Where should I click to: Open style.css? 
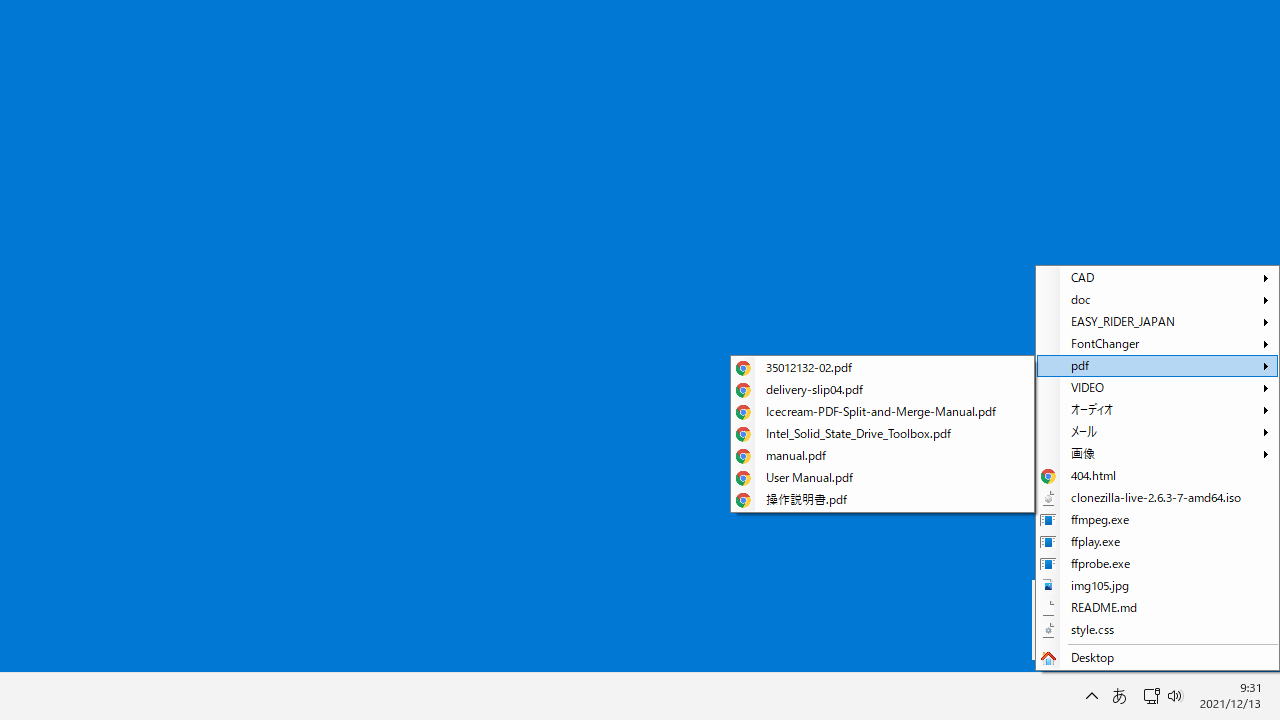pyautogui.click(x=1157, y=630)
